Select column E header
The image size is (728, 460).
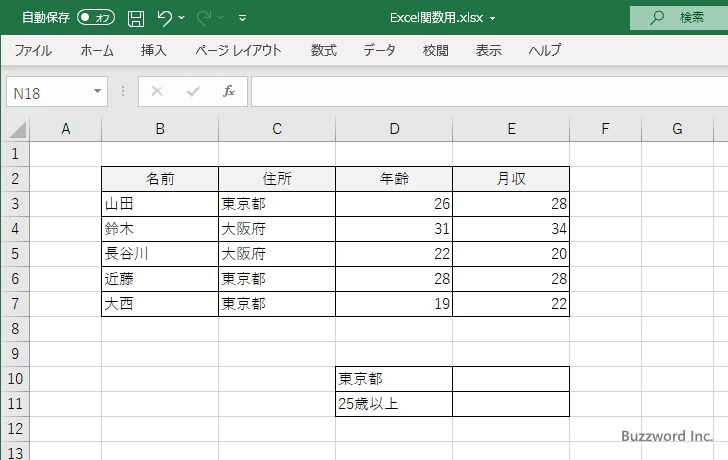click(511, 129)
